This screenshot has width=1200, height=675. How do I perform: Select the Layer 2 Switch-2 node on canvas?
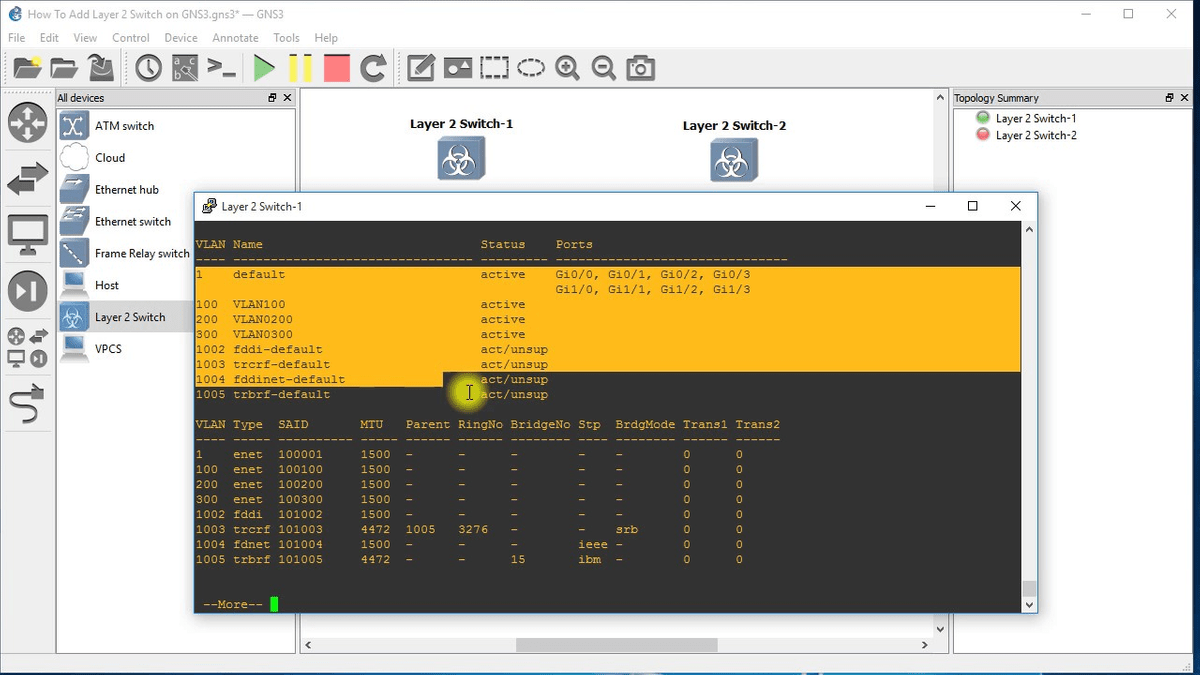point(734,160)
